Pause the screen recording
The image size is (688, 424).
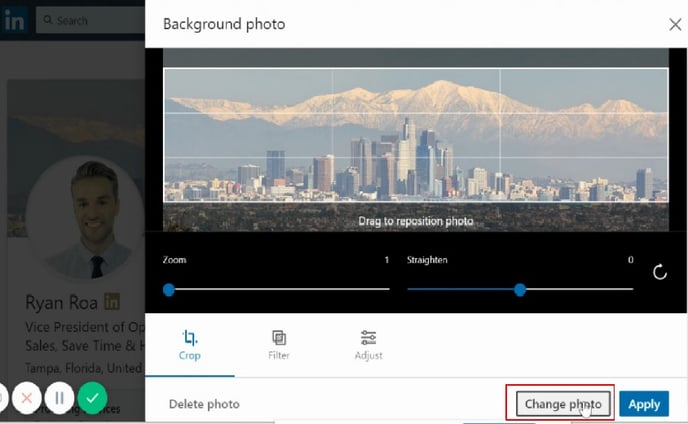59,398
